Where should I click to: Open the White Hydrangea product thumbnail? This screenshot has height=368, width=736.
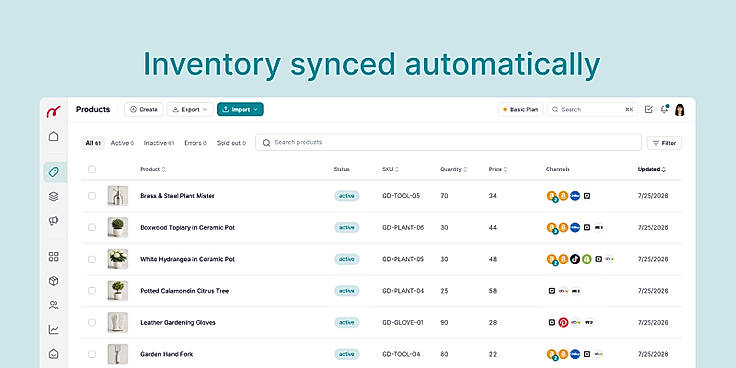(117, 259)
